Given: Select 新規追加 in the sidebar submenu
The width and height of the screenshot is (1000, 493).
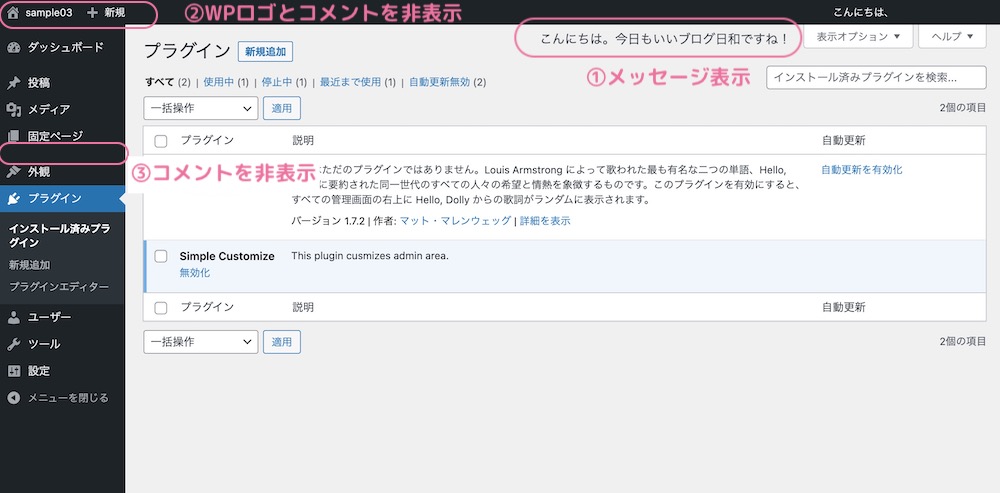Looking at the screenshot, I should click(x=29, y=265).
